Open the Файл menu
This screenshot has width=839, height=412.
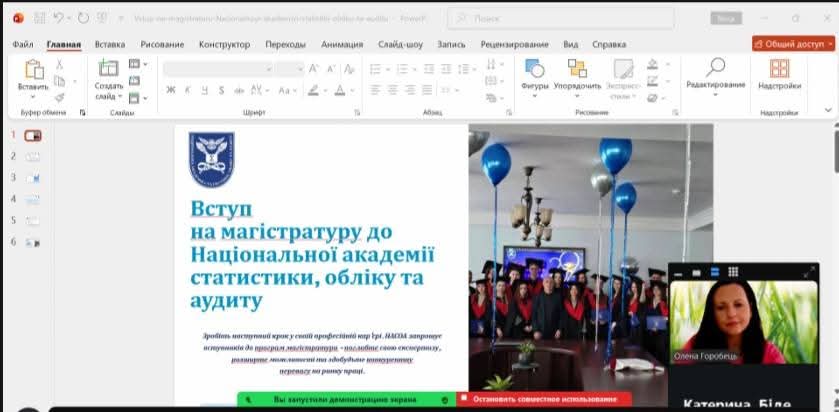23,44
